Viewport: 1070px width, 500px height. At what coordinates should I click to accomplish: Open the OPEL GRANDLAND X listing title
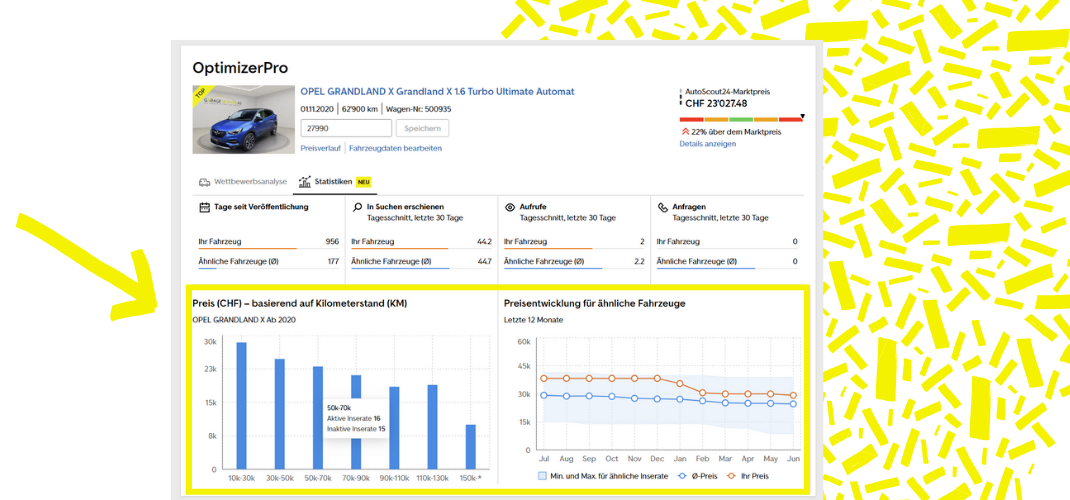[x=437, y=91]
